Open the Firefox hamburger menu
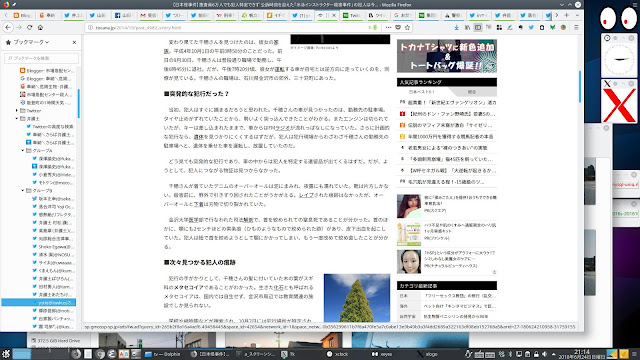640x360 pixels. click(x=576, y=27)
